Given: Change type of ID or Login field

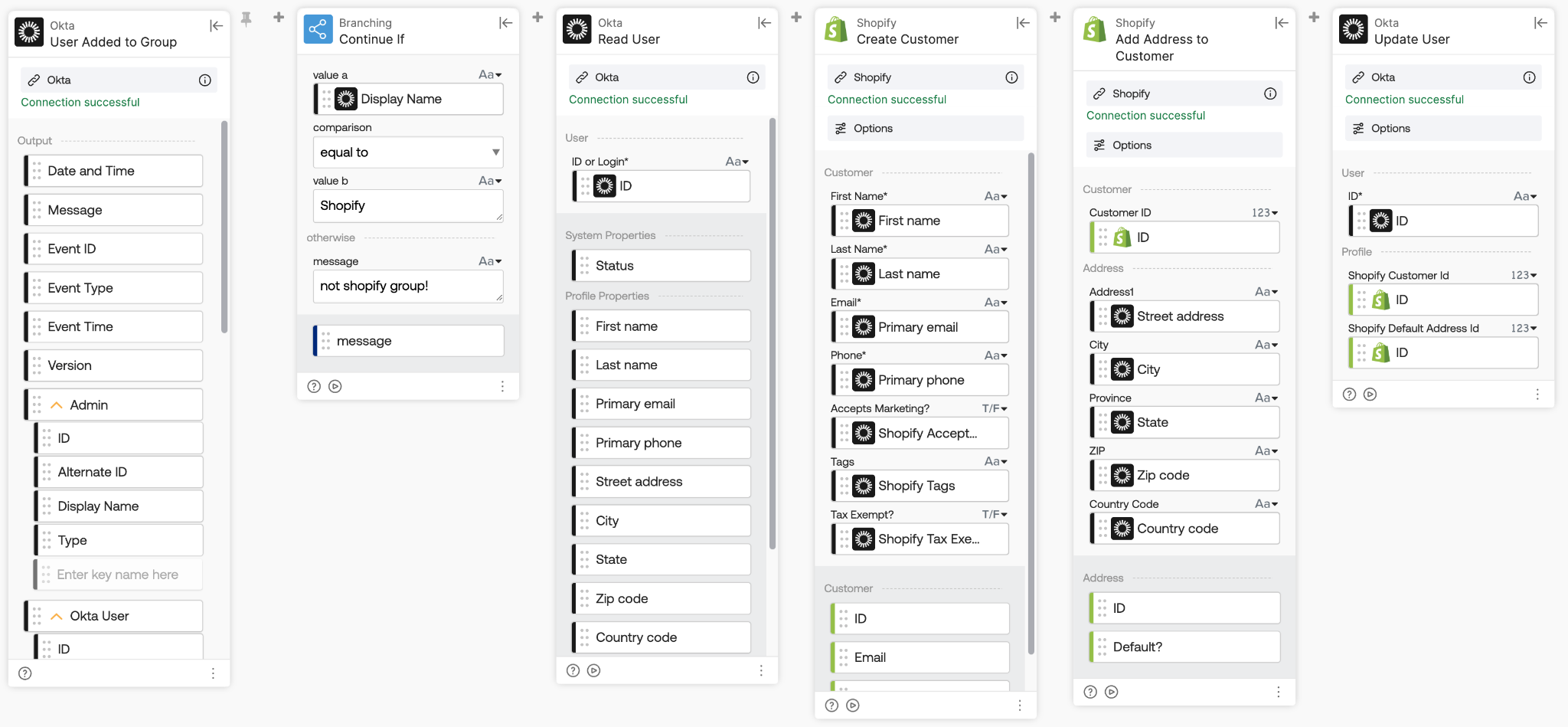Looking at the screenshot, I should pos(737,162).
